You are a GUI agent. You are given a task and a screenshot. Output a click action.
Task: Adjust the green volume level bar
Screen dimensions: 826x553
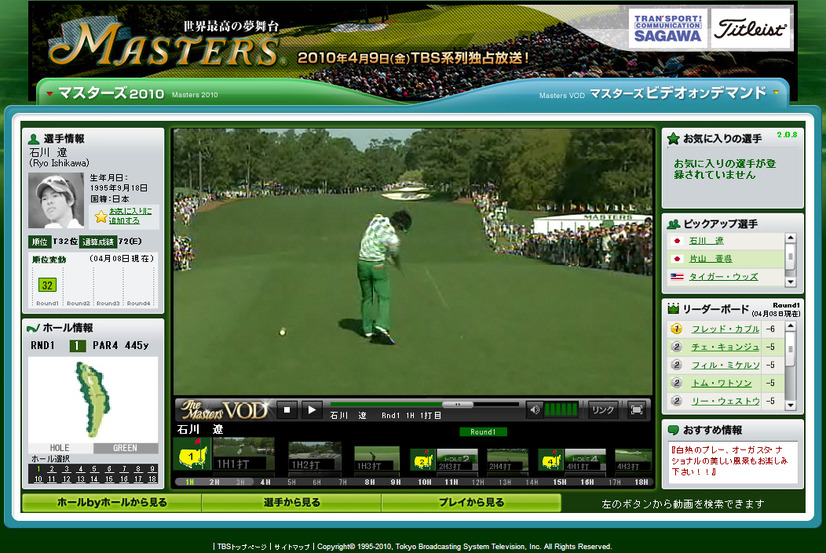coord(562,409)
